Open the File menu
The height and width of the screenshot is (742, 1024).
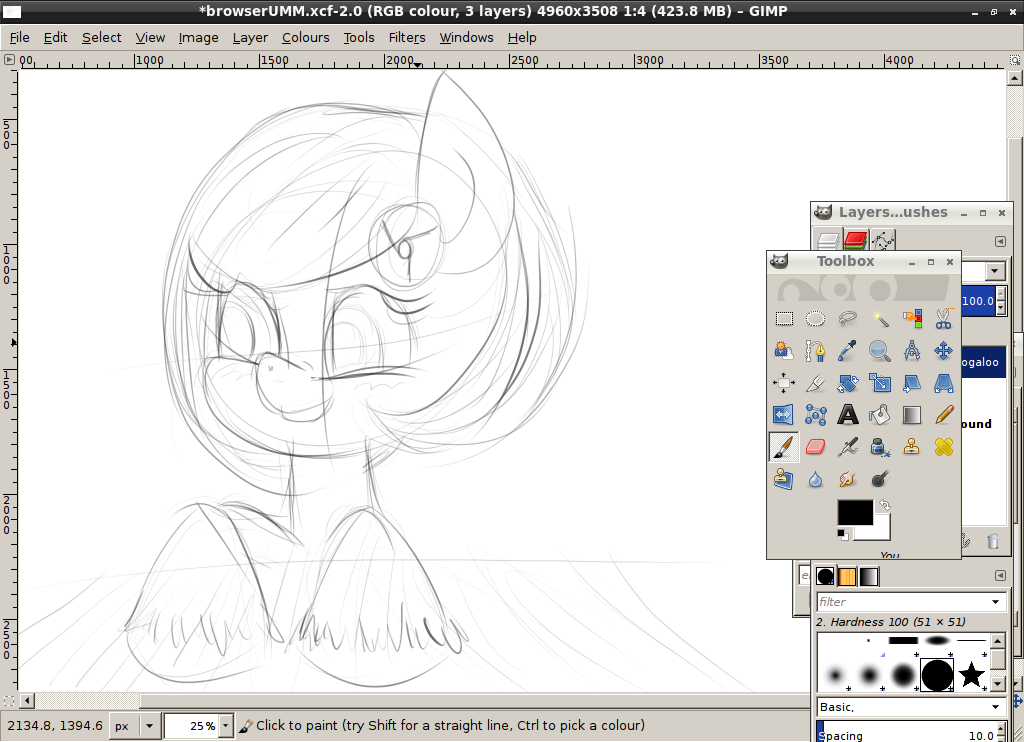20,37
